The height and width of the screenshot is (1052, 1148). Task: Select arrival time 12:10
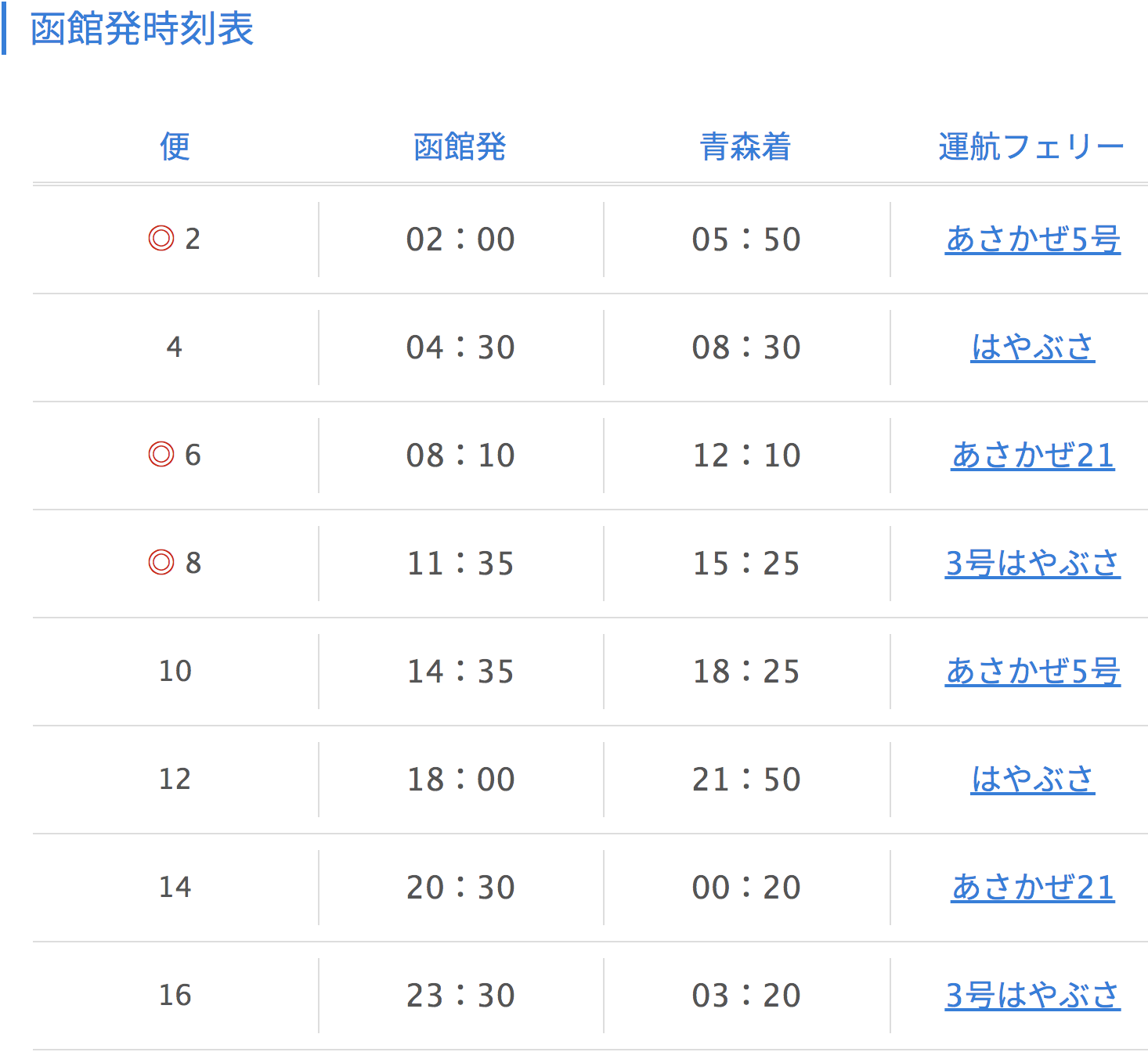click(x=746, y=455)
